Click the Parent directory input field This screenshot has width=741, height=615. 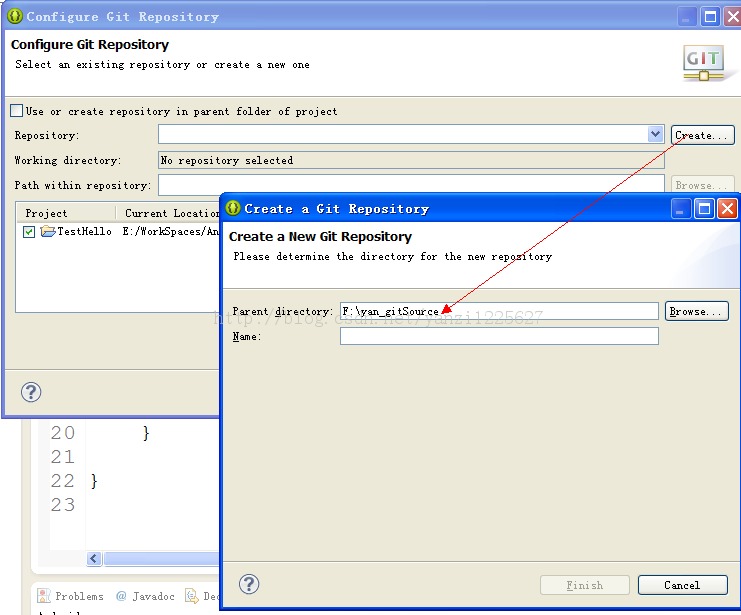click(x=499, y=311)
